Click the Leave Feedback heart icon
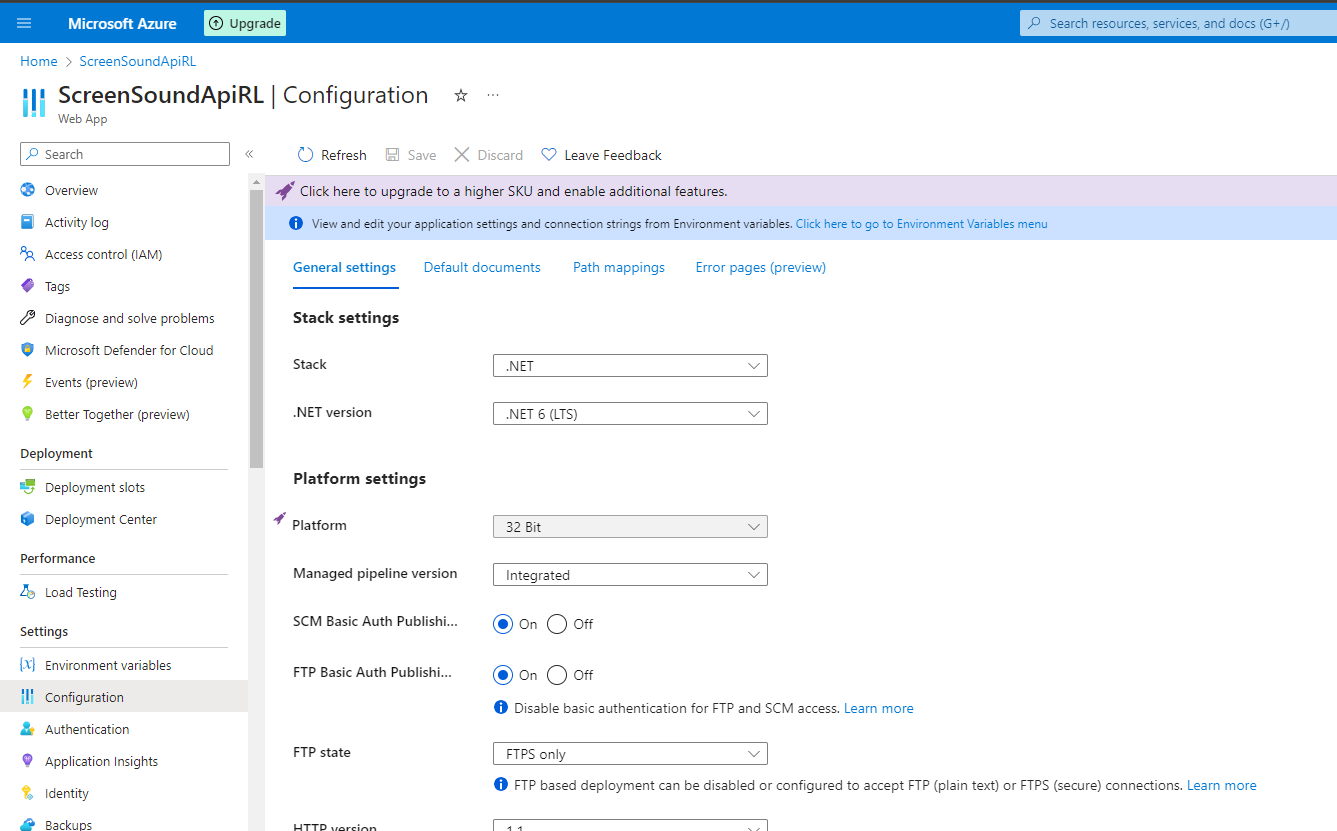This screenshot has width=1337, height=831. coord(549,155)
